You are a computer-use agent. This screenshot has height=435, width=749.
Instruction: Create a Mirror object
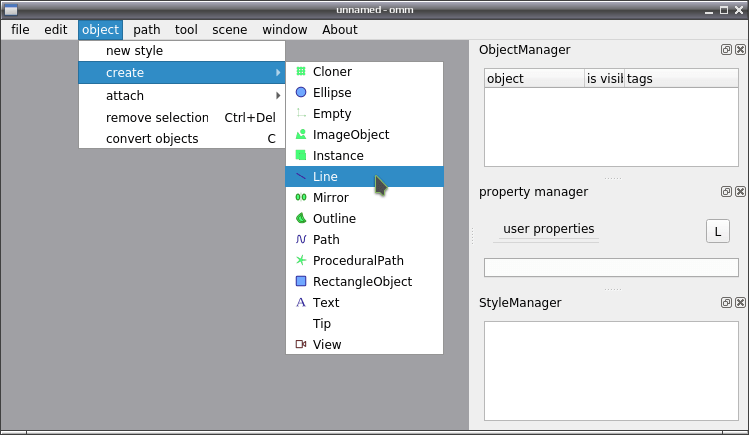tap(364, 198)
